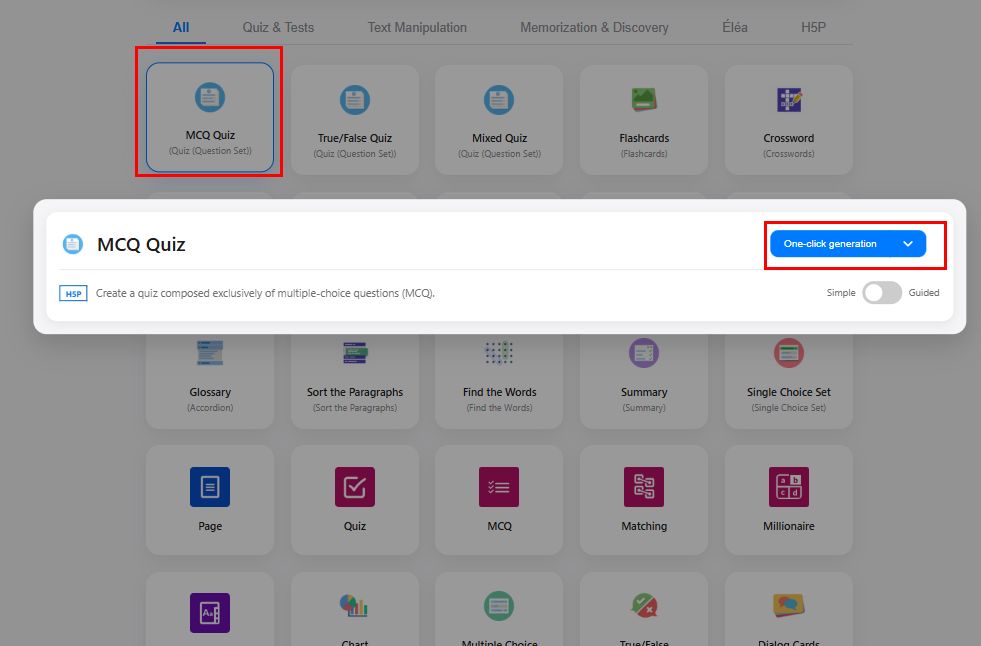Select the Sort the Paragraphs icon

tap(354, 353)
